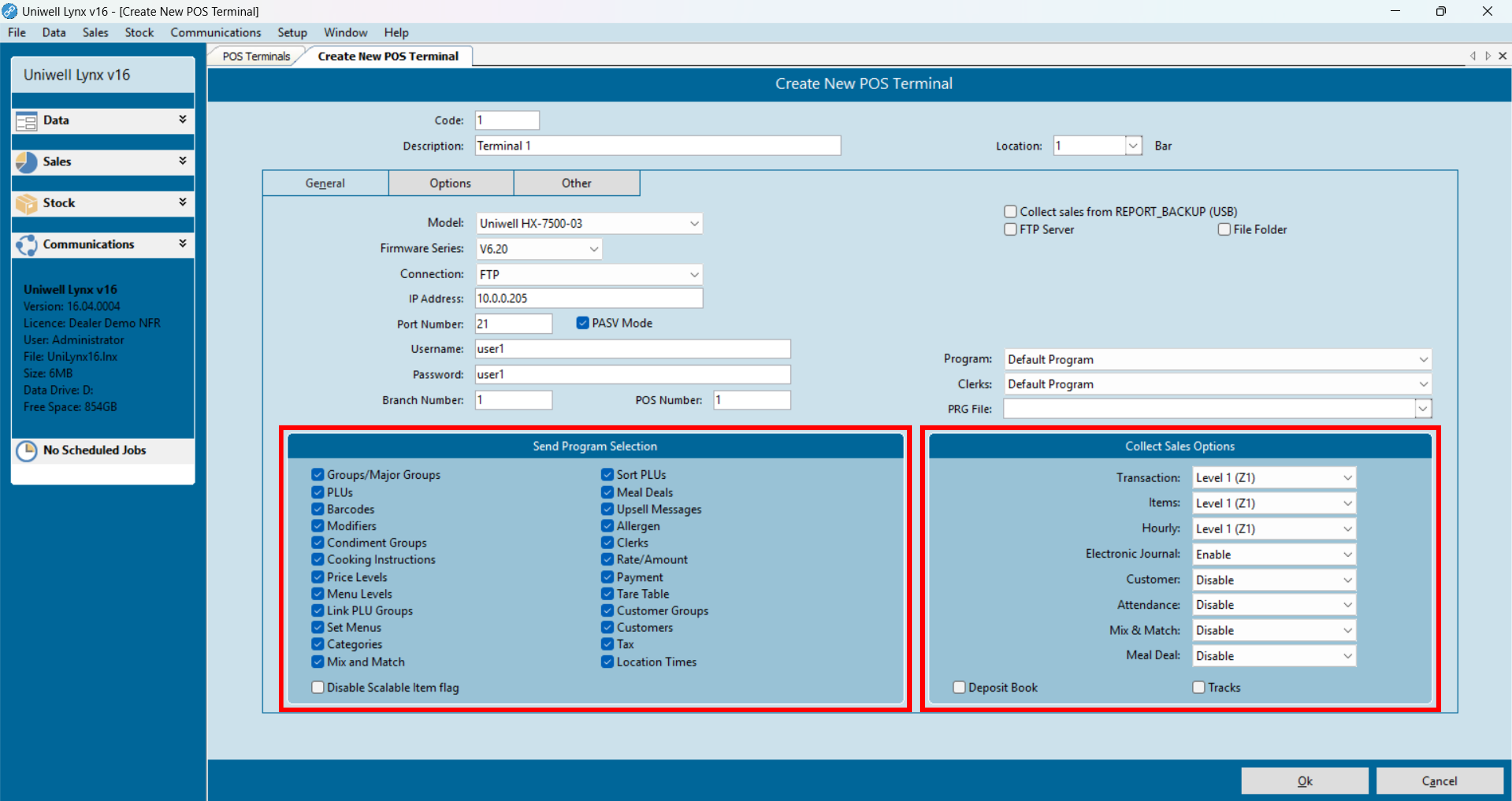Click the Communications network icon
Image resolution: width=1512 pixels, height=801 pixels.
26,245
